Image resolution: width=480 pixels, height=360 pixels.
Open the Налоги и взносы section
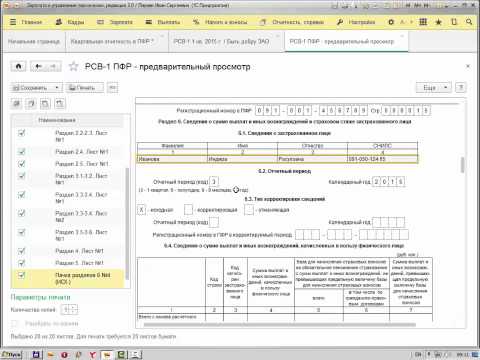click(220, 22)
